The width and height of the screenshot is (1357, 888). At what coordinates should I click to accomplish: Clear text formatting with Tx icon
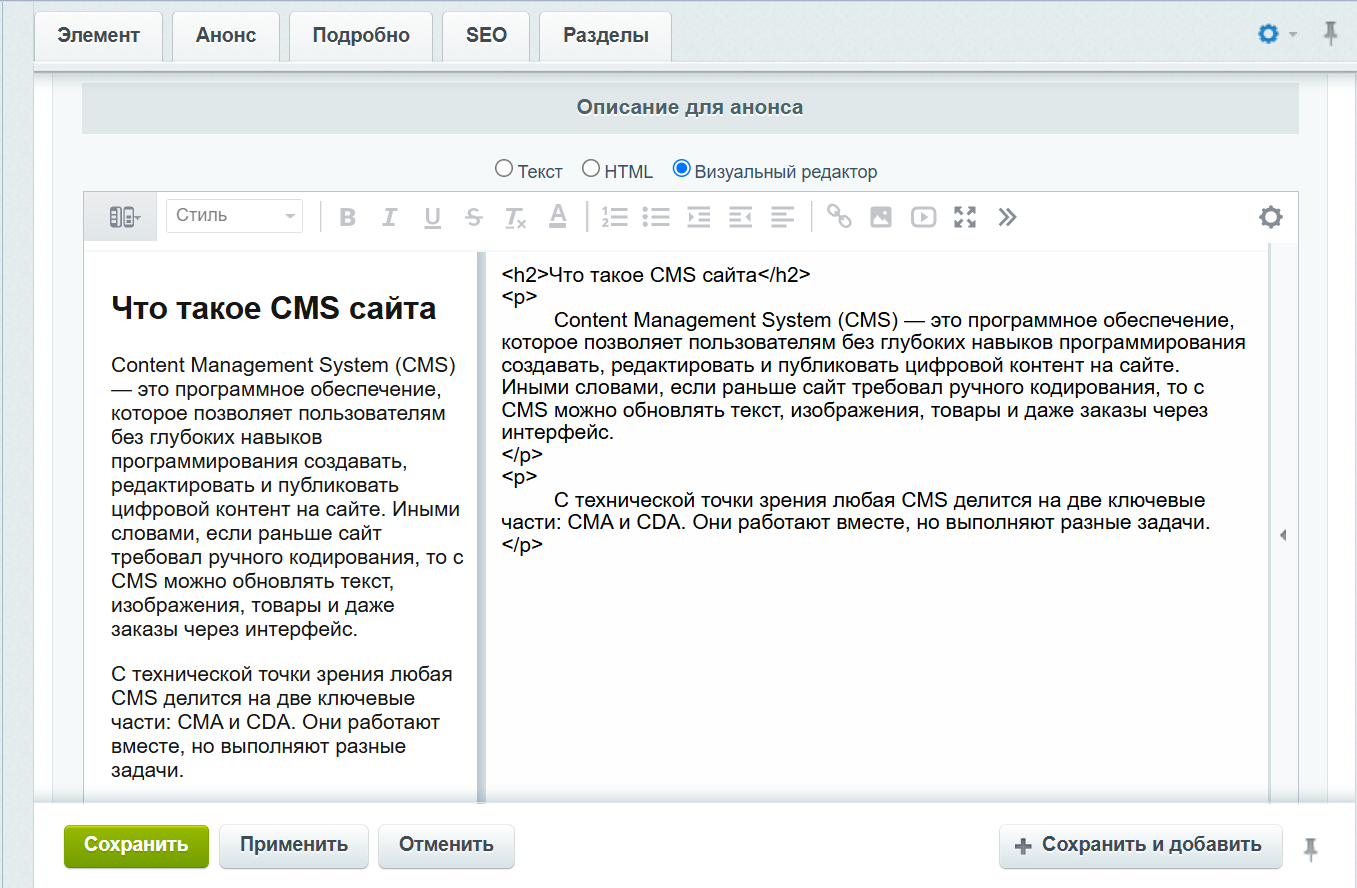(x=516, y=217)
